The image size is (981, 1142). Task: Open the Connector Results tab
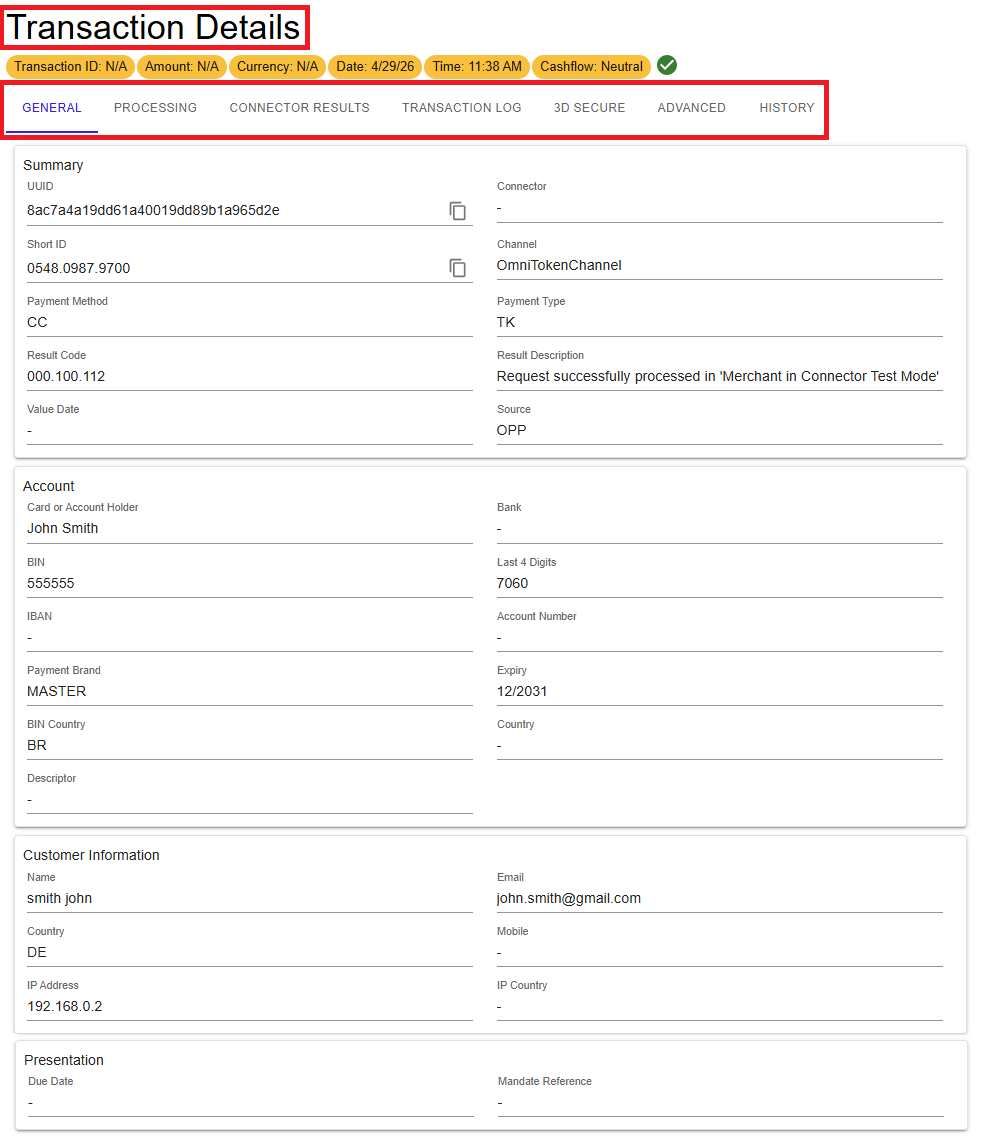coord(299,108)
